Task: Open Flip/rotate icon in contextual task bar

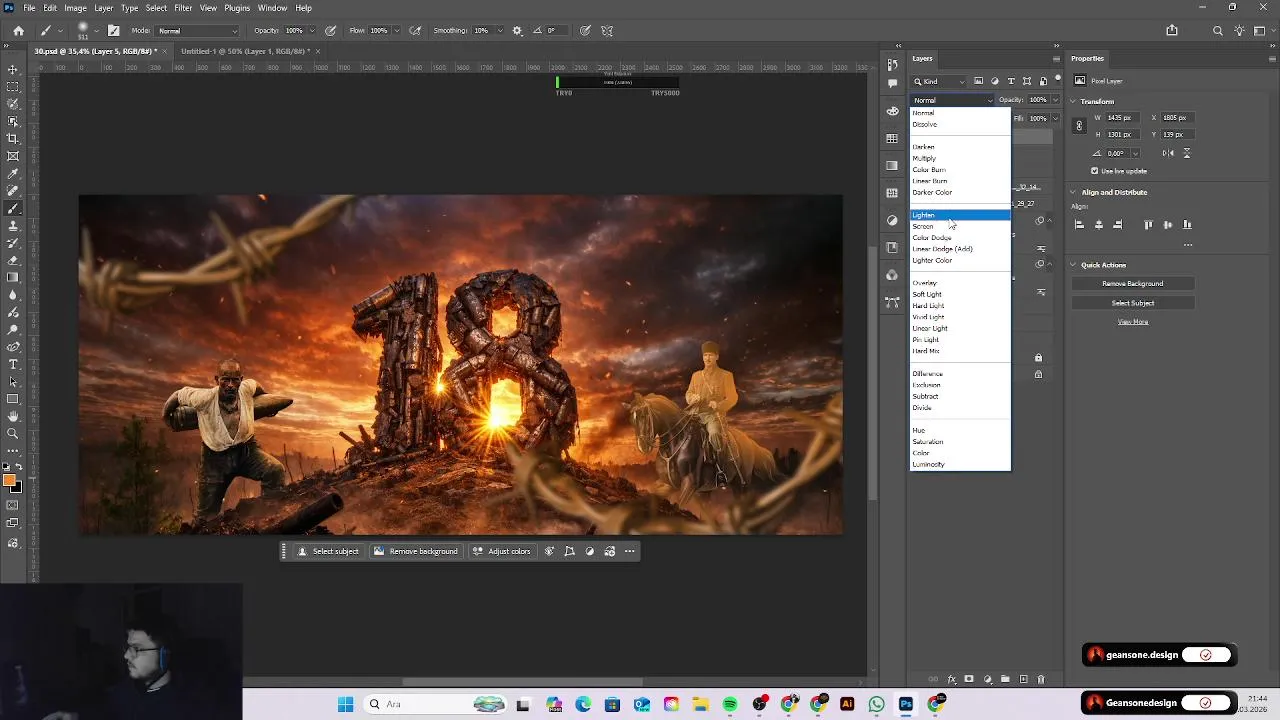Action: 569,551
